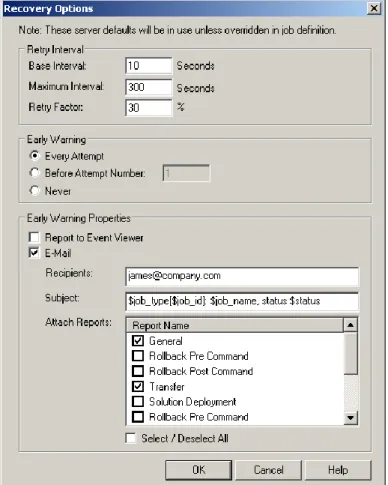The width and height of the screenshot is (388, 485).
Task: Click the Solution Deployment row text
Action: (x=193, y=402)
